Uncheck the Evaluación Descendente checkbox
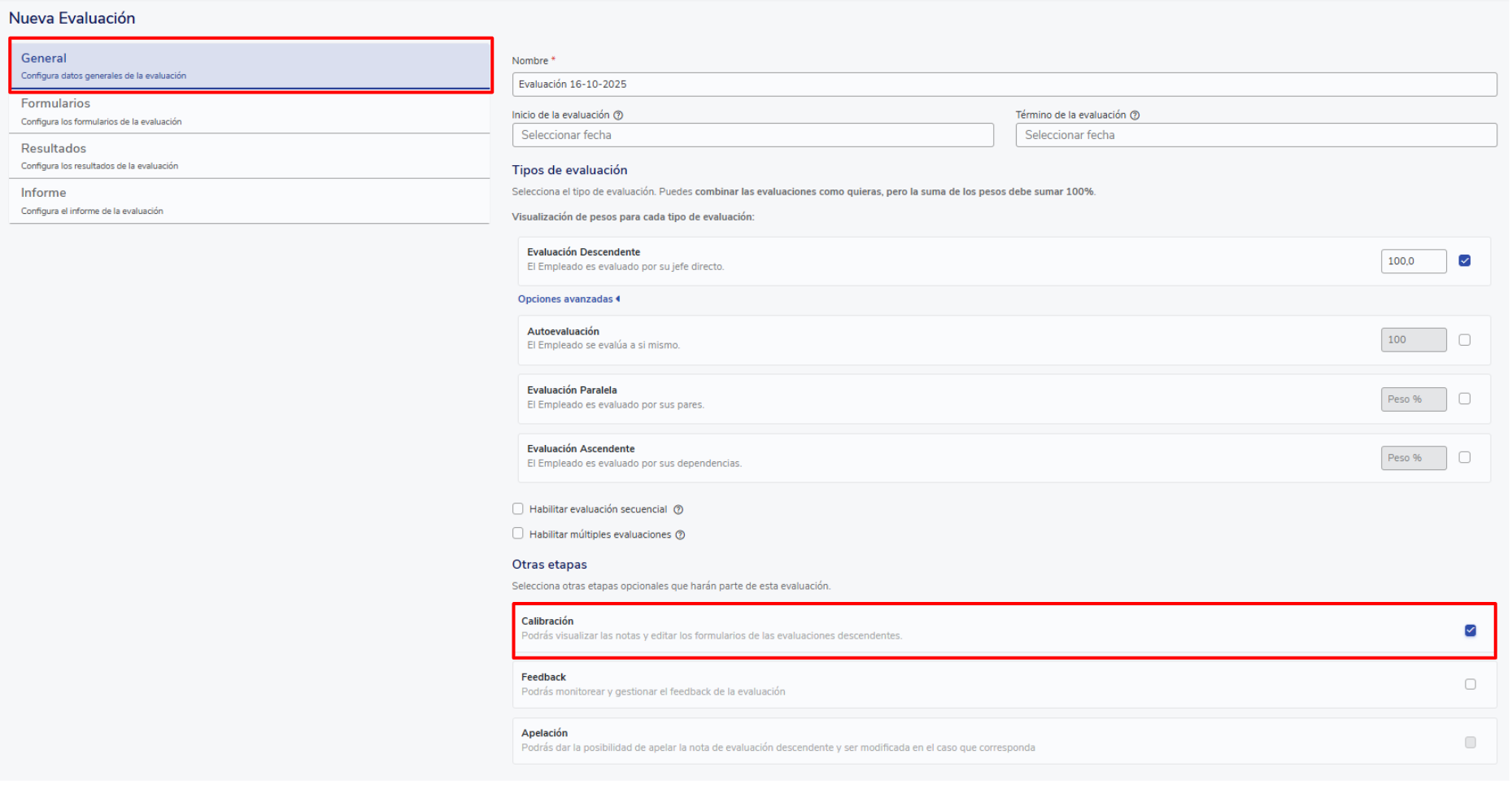This screenshot has width=1512, height=785. [x=1465, y=261]
